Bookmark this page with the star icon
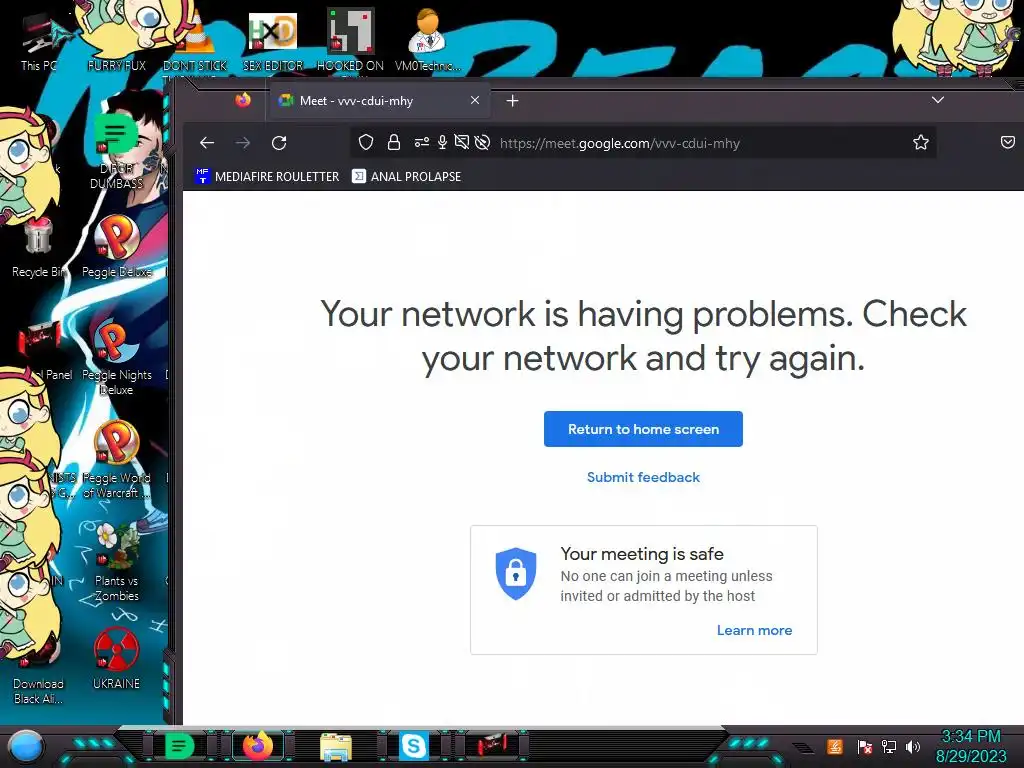Viewport: 1024px width, 768px height. tap(921, 142)
